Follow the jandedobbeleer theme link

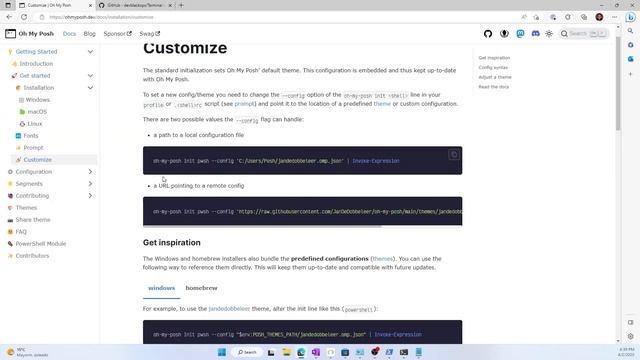(229, 309)
